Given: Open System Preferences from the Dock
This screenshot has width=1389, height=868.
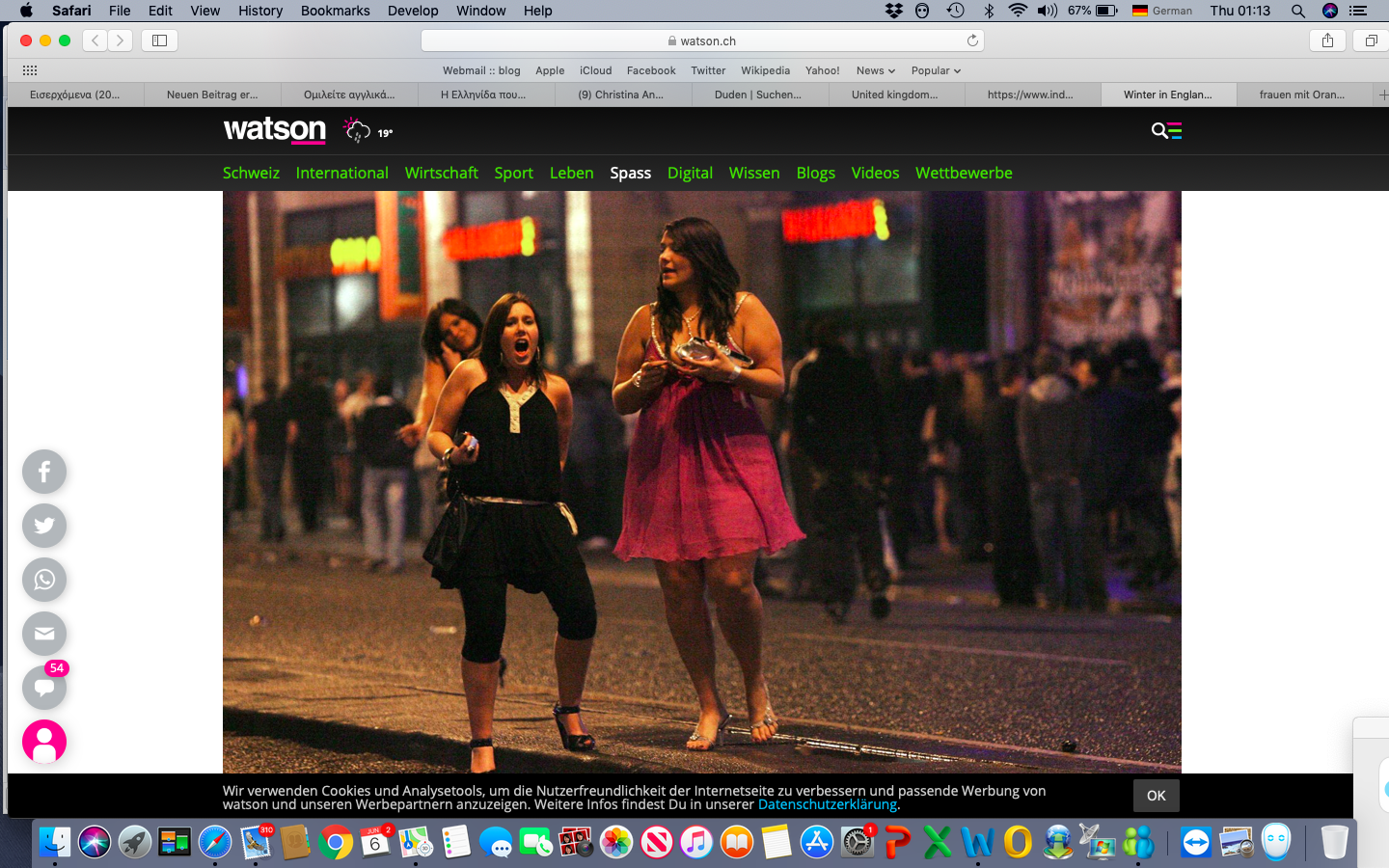Looking at the screenshot, I should coord(857,842).
